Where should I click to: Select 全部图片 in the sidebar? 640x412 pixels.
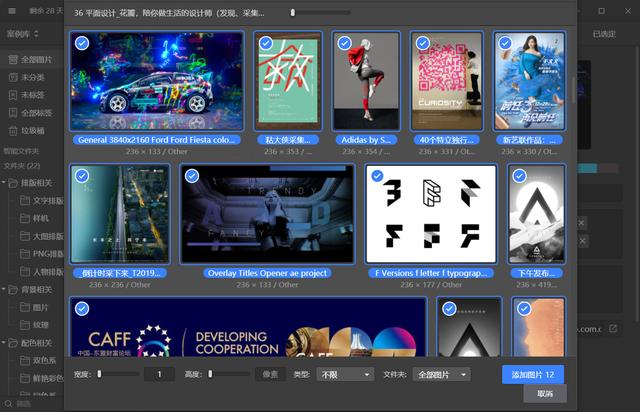tap(32, 60)
